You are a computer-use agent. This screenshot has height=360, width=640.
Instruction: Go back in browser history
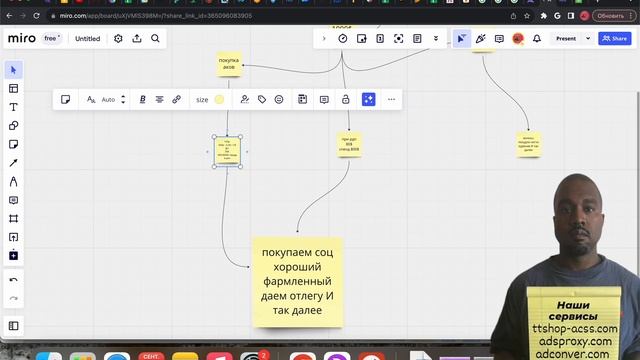[9, 16]
